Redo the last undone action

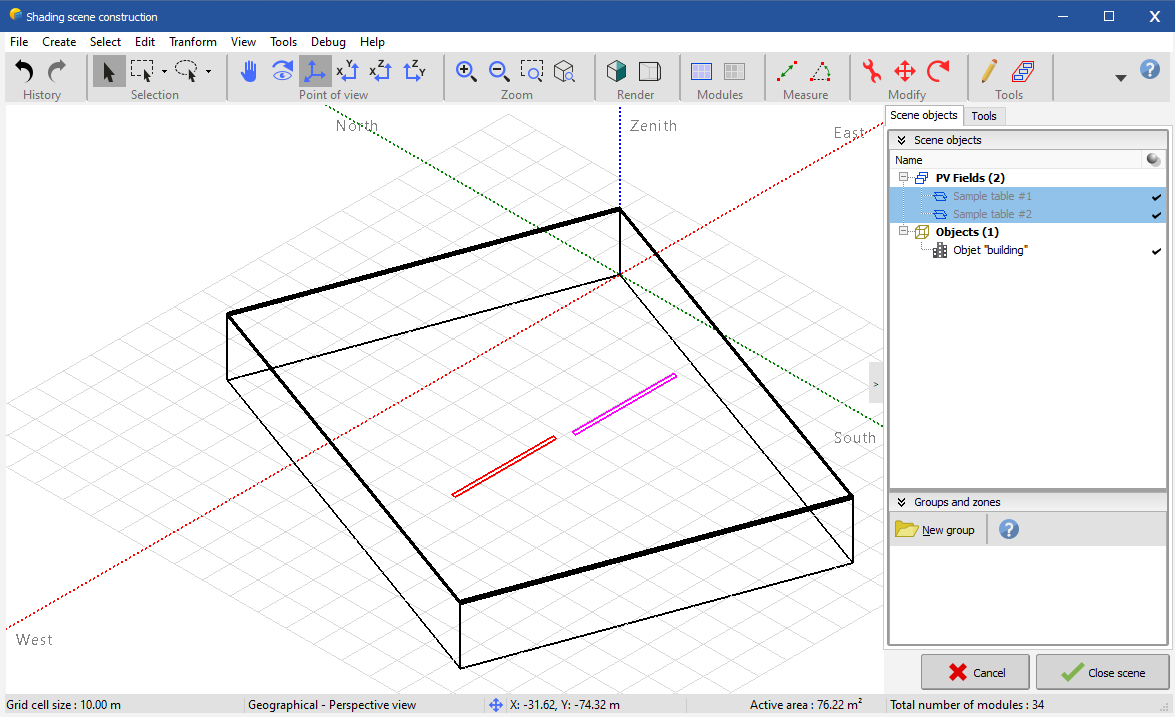coord(57,71)
